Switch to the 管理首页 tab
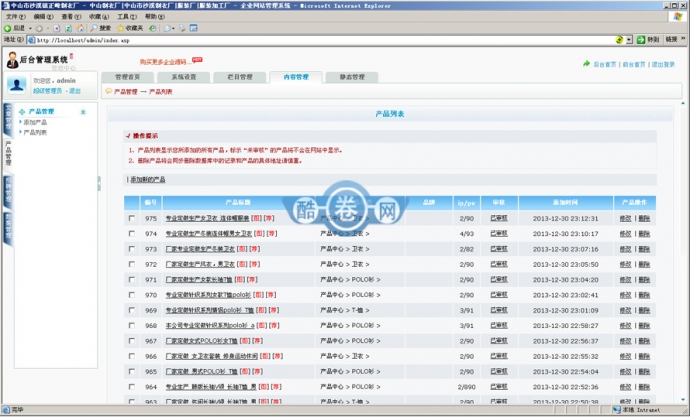 click(x=127, y=77)
